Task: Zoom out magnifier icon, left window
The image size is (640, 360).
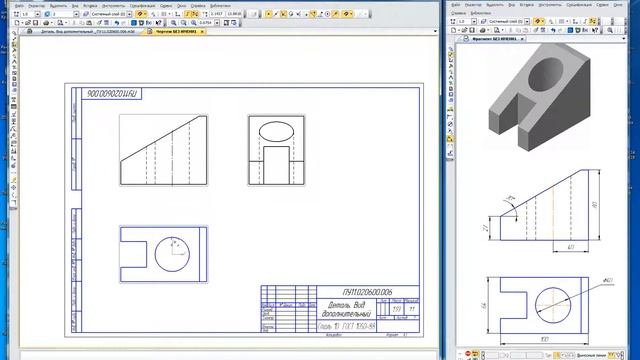Action: click(183, 23)
